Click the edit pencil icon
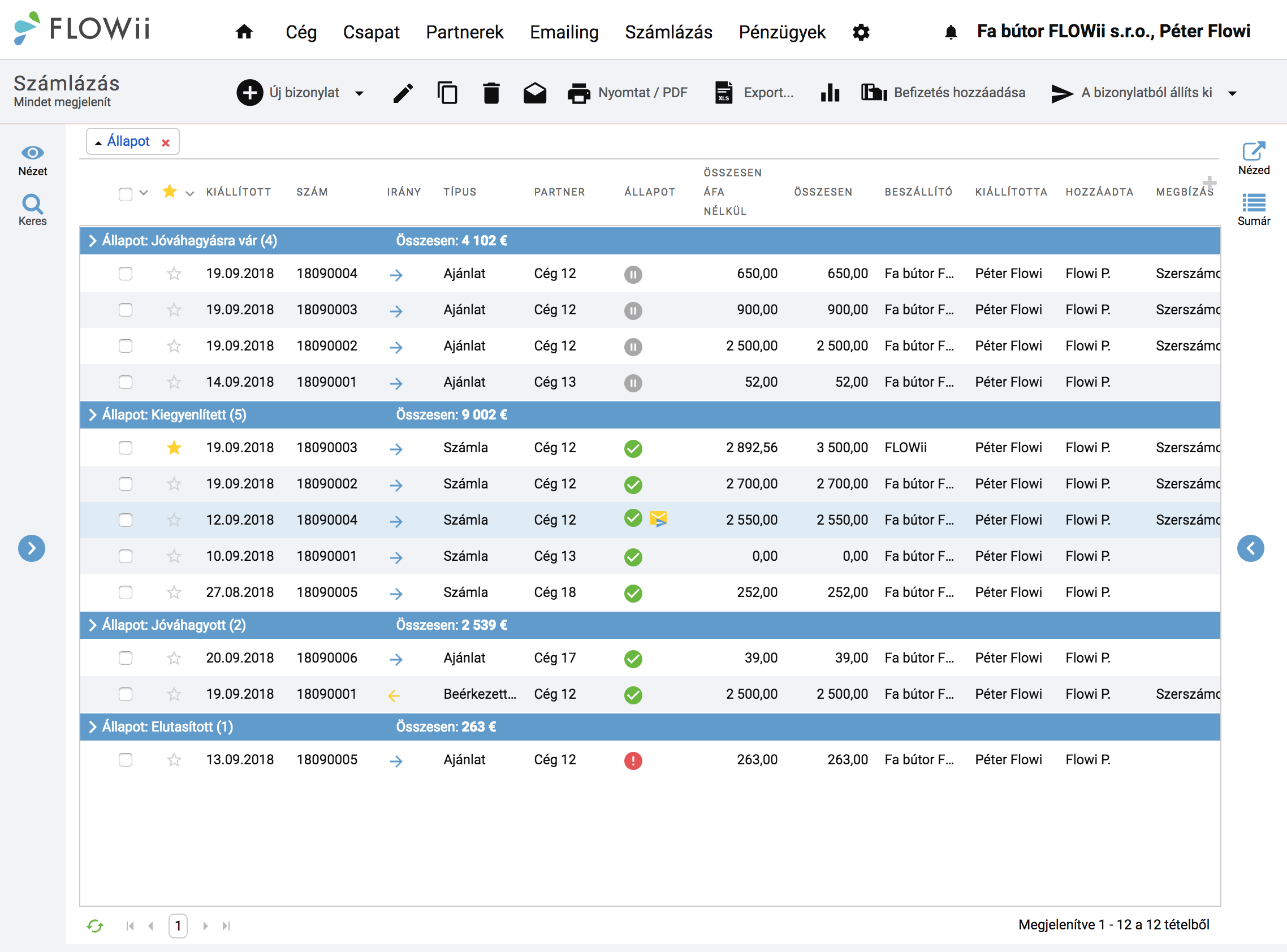Image resolution: width=1287 pixels, height=952 pixels. point(403,93)
